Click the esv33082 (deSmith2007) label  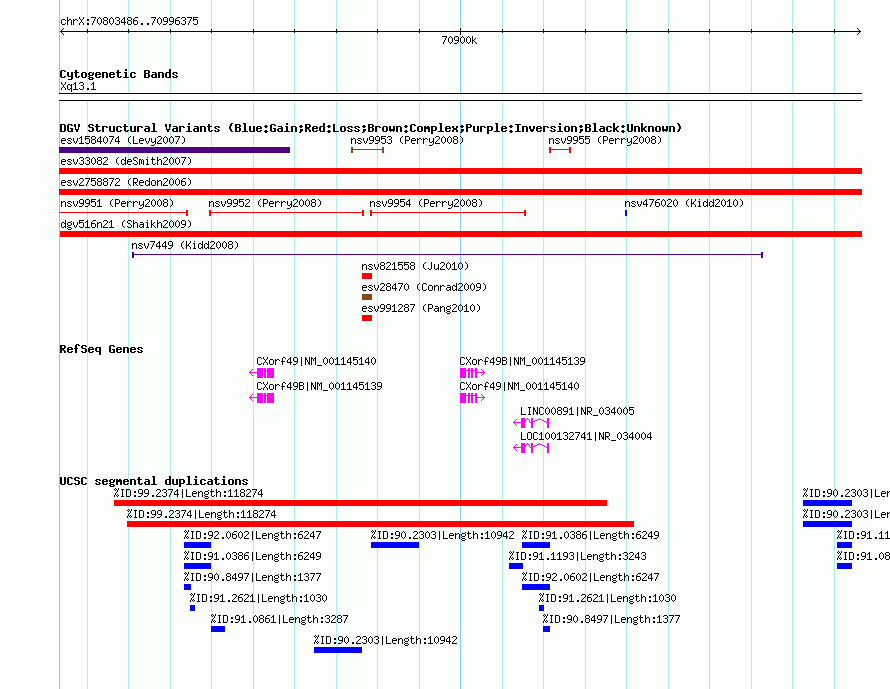click(126, 161)
